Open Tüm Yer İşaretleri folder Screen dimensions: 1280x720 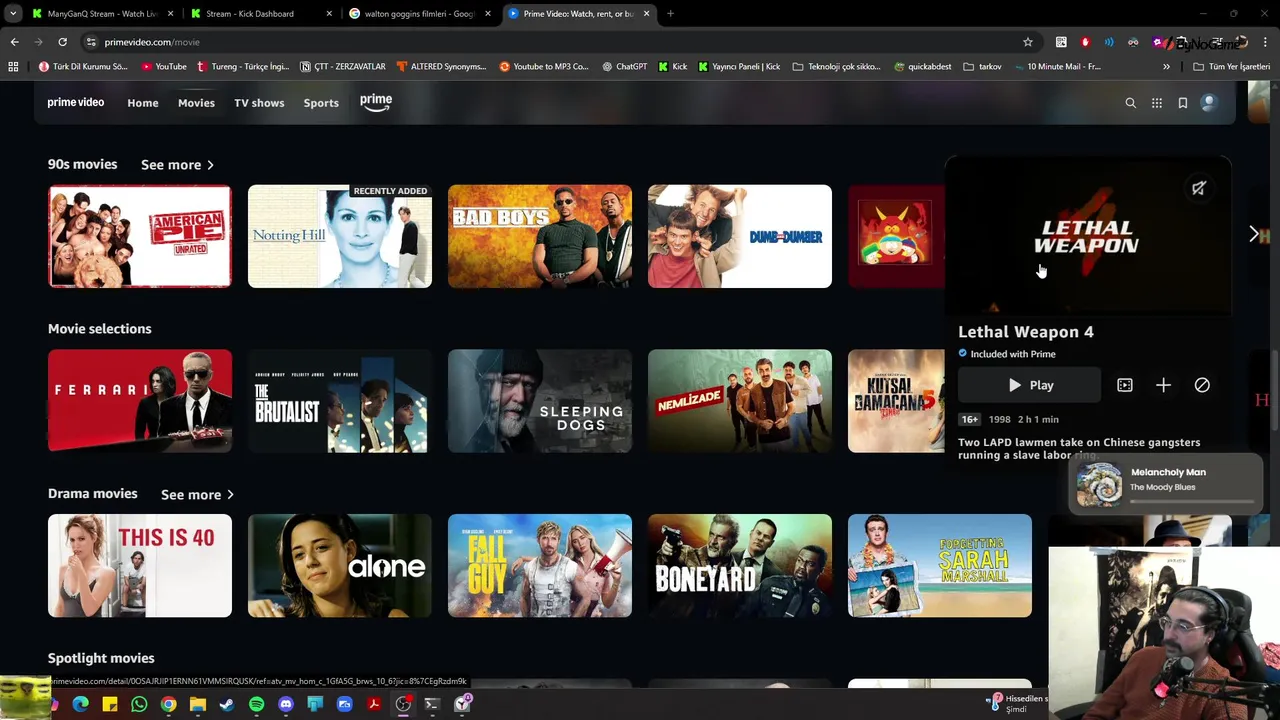(x=1231, y=67)
